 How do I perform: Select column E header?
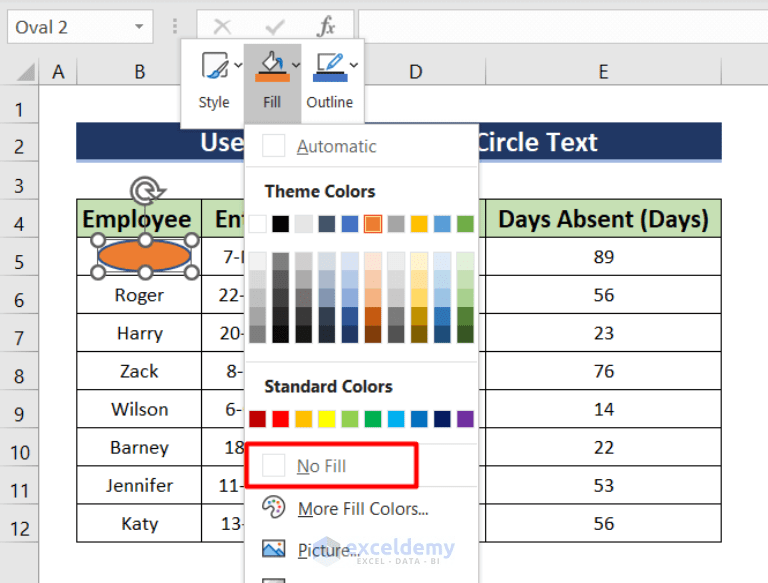click(603, 72)
